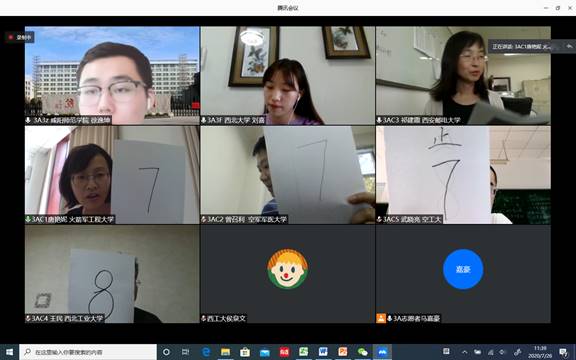576x360 pixels.
Task: Select the clown avatar participant tile
Action: pyautogui.click(x=288, y=274)
